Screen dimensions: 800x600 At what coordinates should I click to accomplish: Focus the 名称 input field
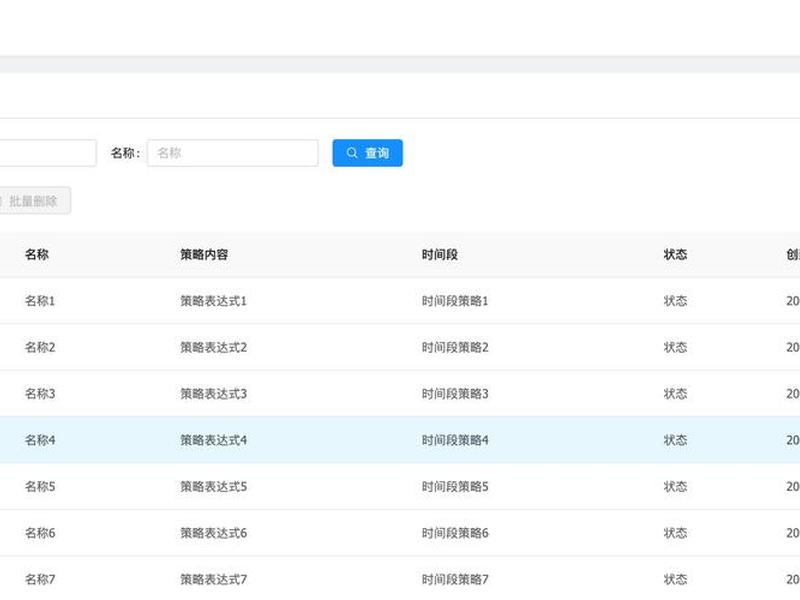pos(233,153)
